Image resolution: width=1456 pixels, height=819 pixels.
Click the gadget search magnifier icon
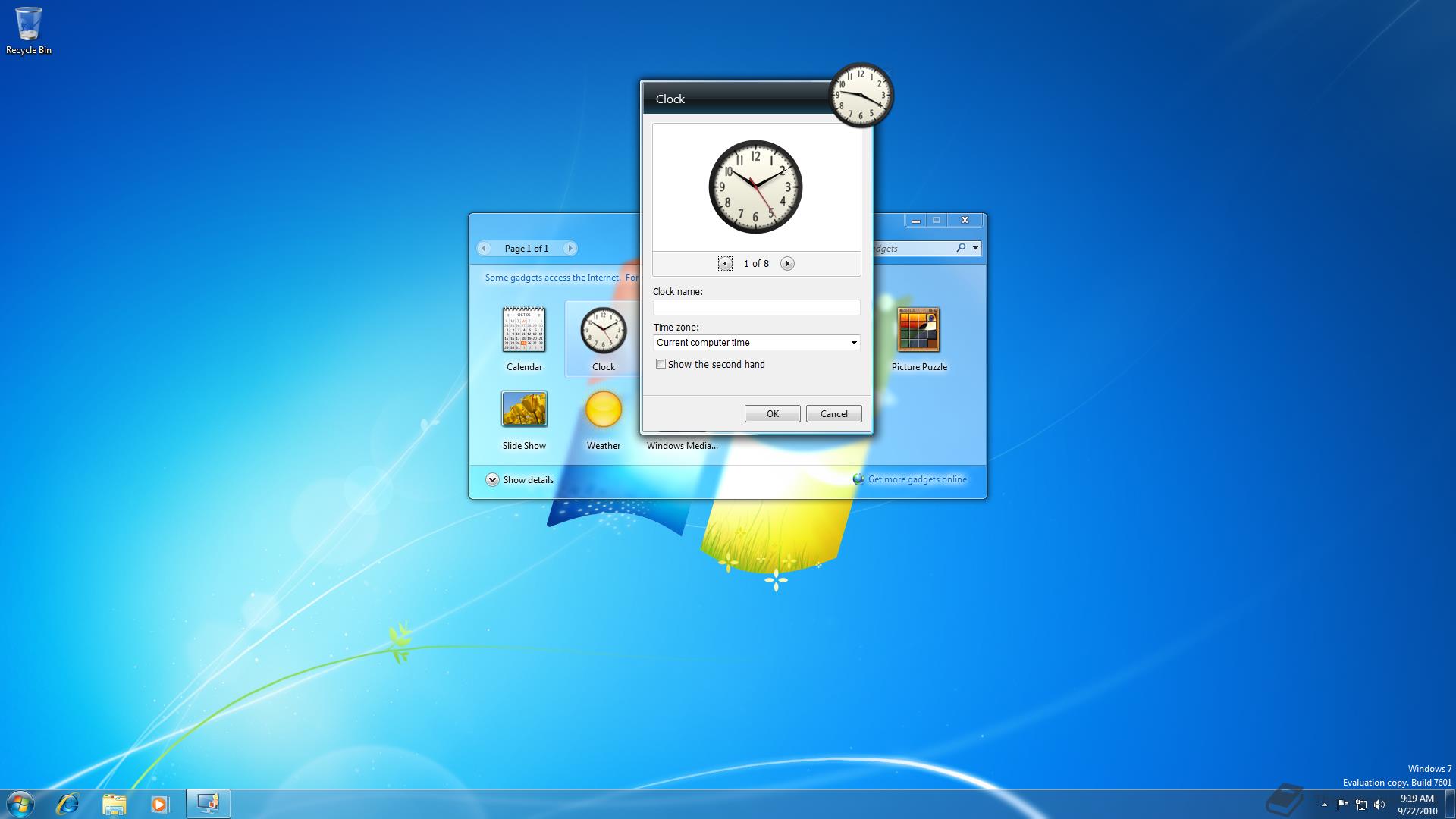click(961, 248)
